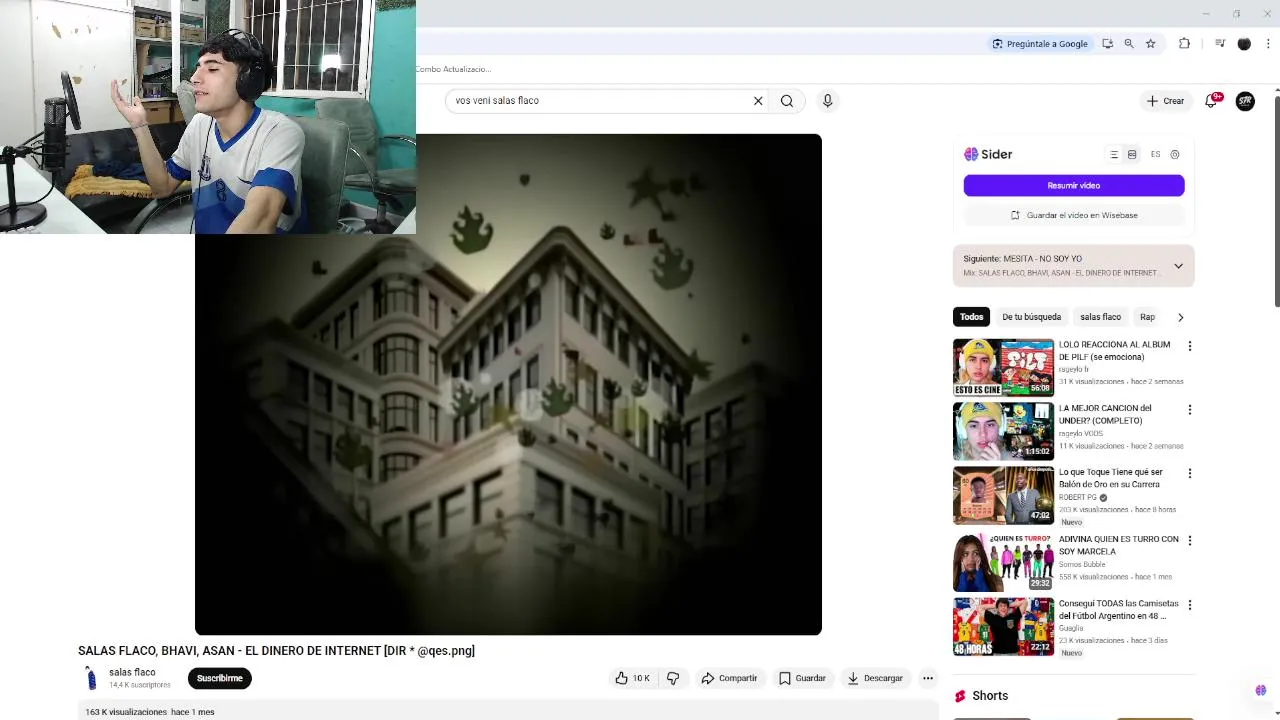
Task: Open the Balón de Oro video thumbnail
Action: coord(1003,495)
